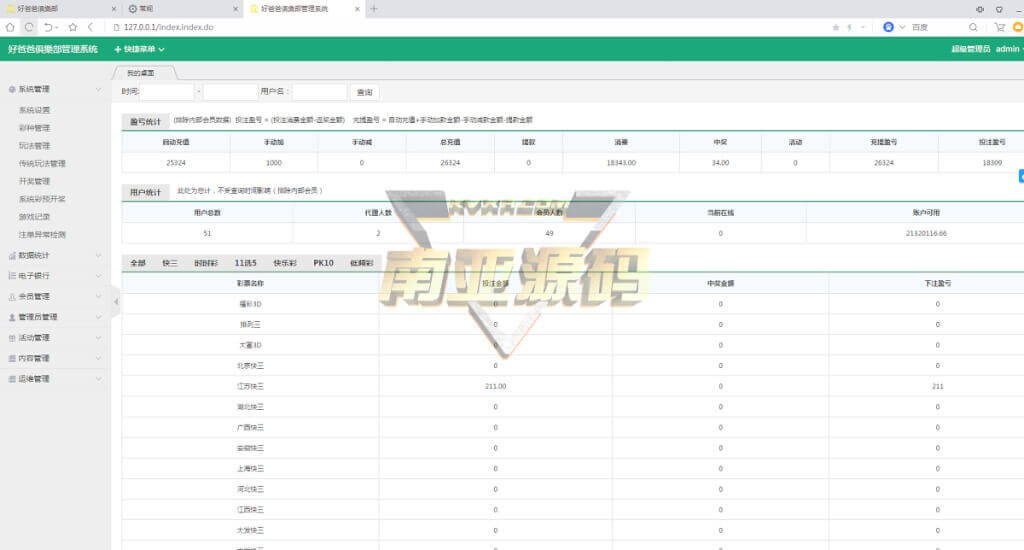Viewport: 1024px width, 550px height.
Task: Click the 会员管理 user icon
Action: click(x=12, y=296)
